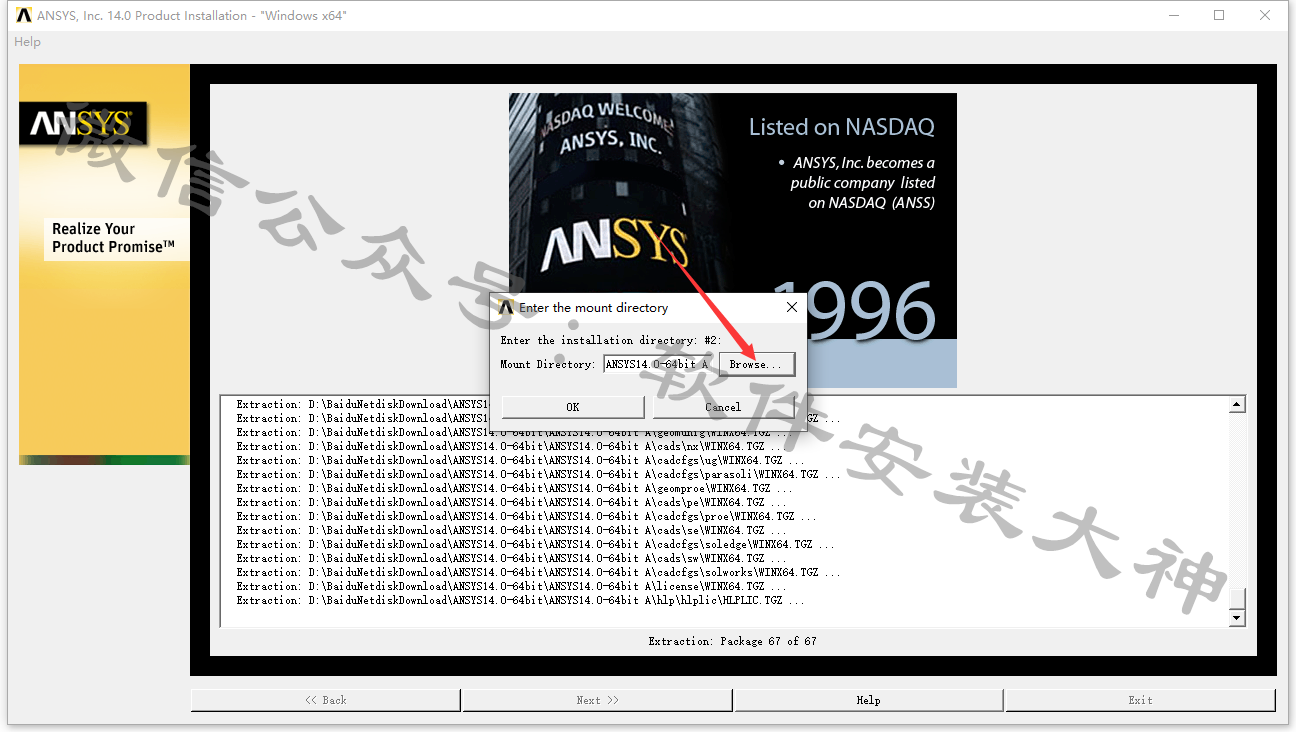Viewport: 1296px width, 732px height.
Task: Click the Exit button
Action: pos(1141,700)
